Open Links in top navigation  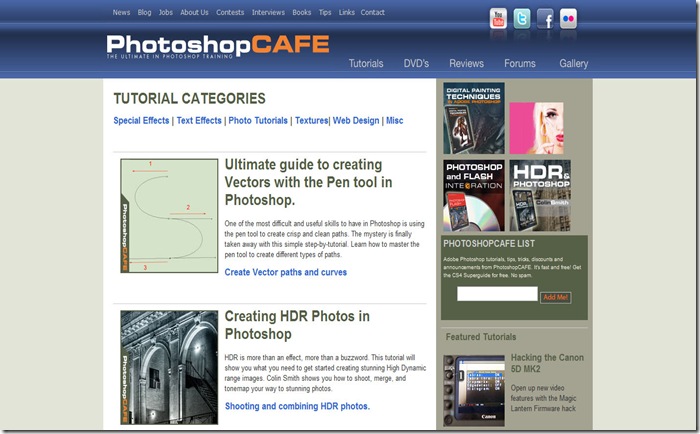click(x=346, y=13)
